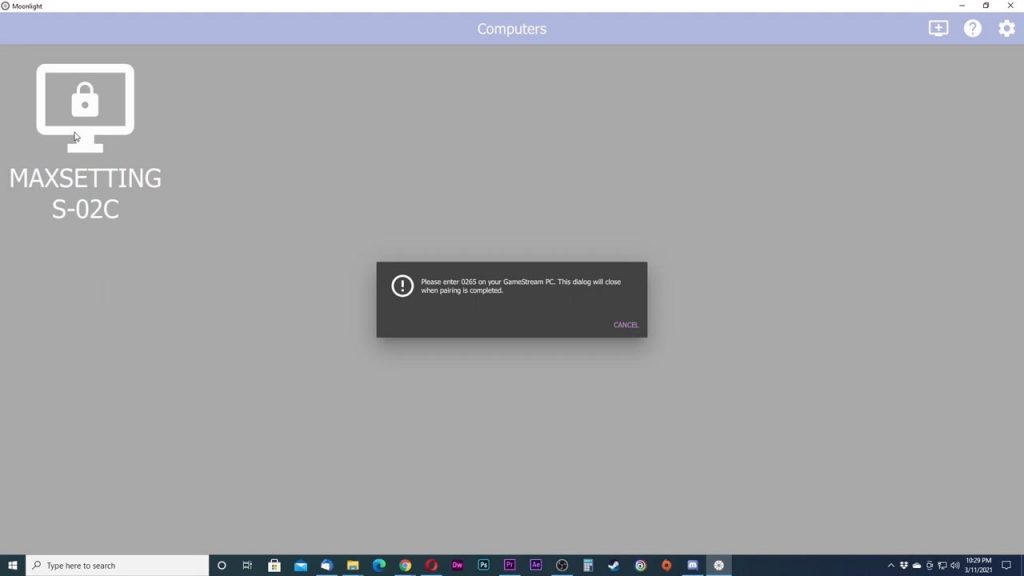Screen dimensions: 1024x576
Task: Open the taskbar clock and date
Action: (978, 565)
